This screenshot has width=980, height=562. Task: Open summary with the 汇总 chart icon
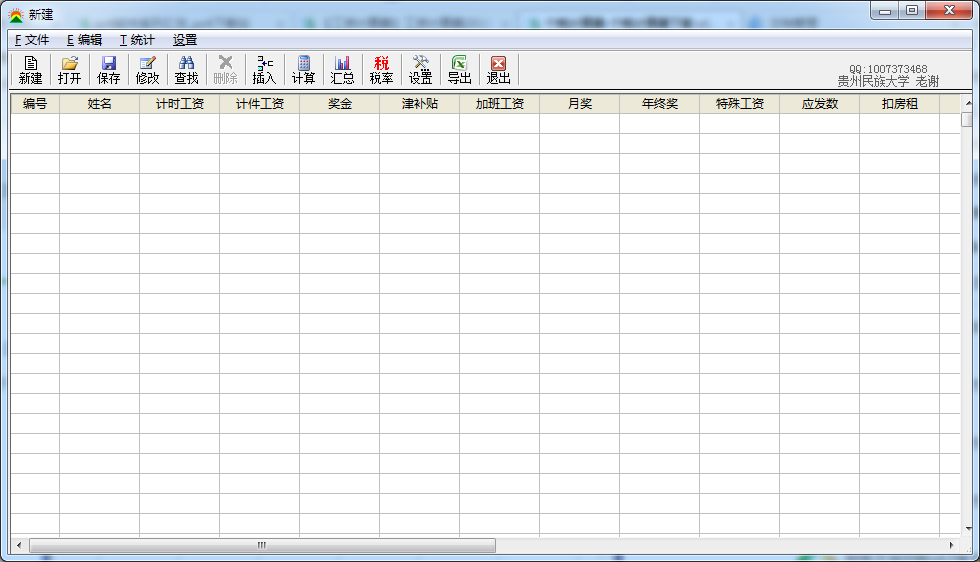pos(342,70)
